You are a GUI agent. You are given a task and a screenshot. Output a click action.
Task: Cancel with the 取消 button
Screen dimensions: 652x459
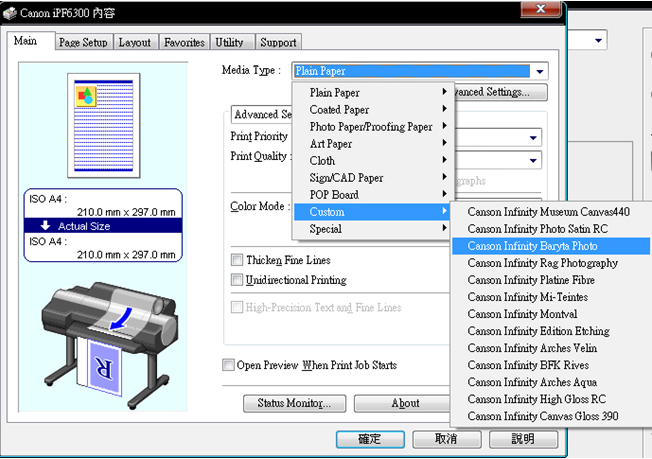pos(447,439)
